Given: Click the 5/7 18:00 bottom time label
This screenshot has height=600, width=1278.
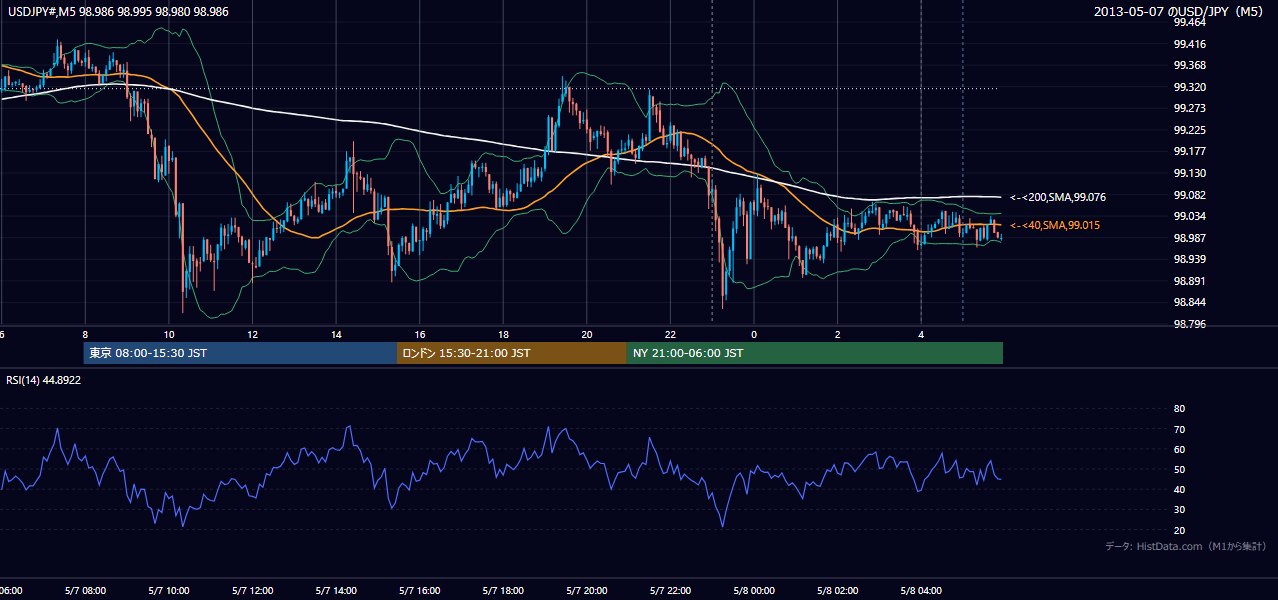Looking at the screenshot, I should pyautogui.click(x=504, y=591).
